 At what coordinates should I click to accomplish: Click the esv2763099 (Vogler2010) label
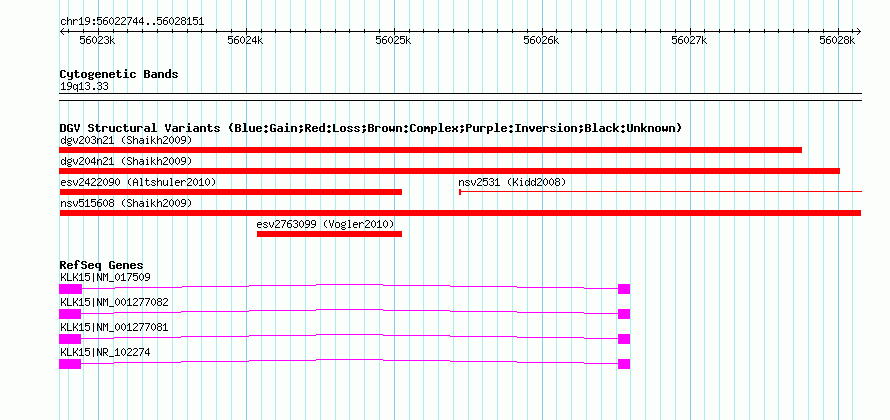pyautogui.click(x=325, y=224)
